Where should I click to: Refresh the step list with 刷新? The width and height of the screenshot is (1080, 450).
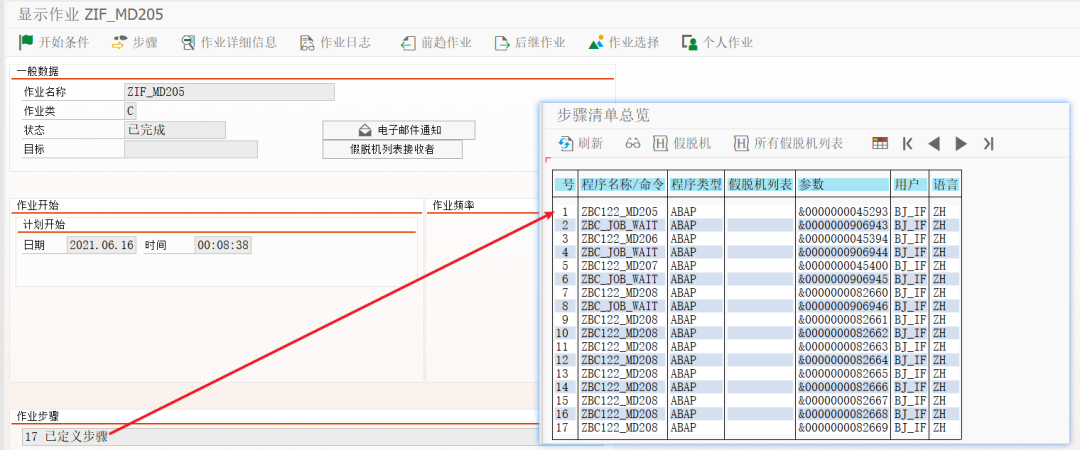pyautogui.click(x=580, y=143)
